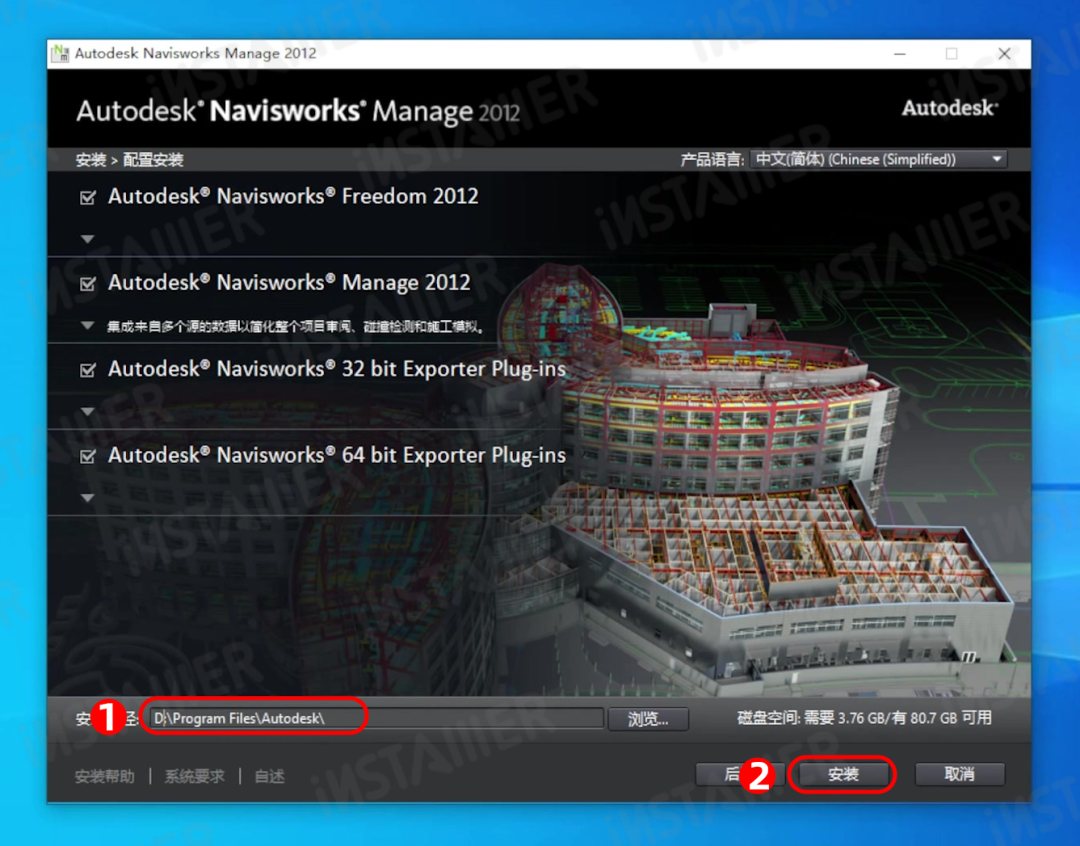Viewport: 1080px width, 846px height.
Task: Click the Navisworks Manage description line text
Action: 295,326
